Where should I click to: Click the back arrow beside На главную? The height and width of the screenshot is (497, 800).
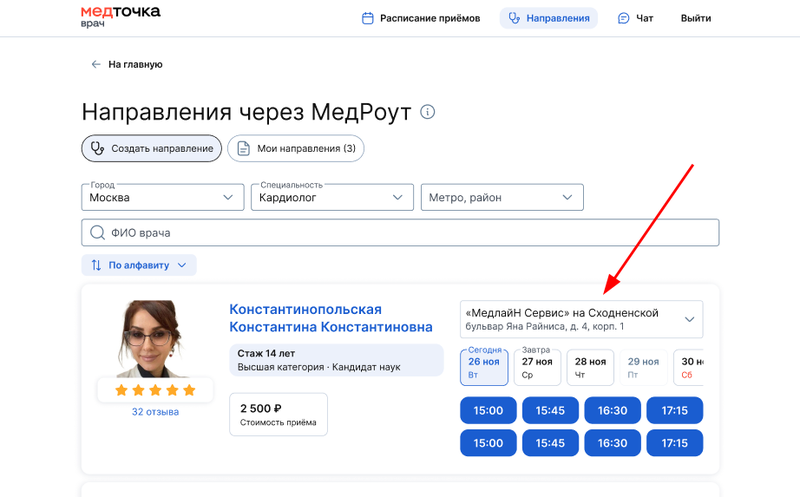(x=96, y=64)
